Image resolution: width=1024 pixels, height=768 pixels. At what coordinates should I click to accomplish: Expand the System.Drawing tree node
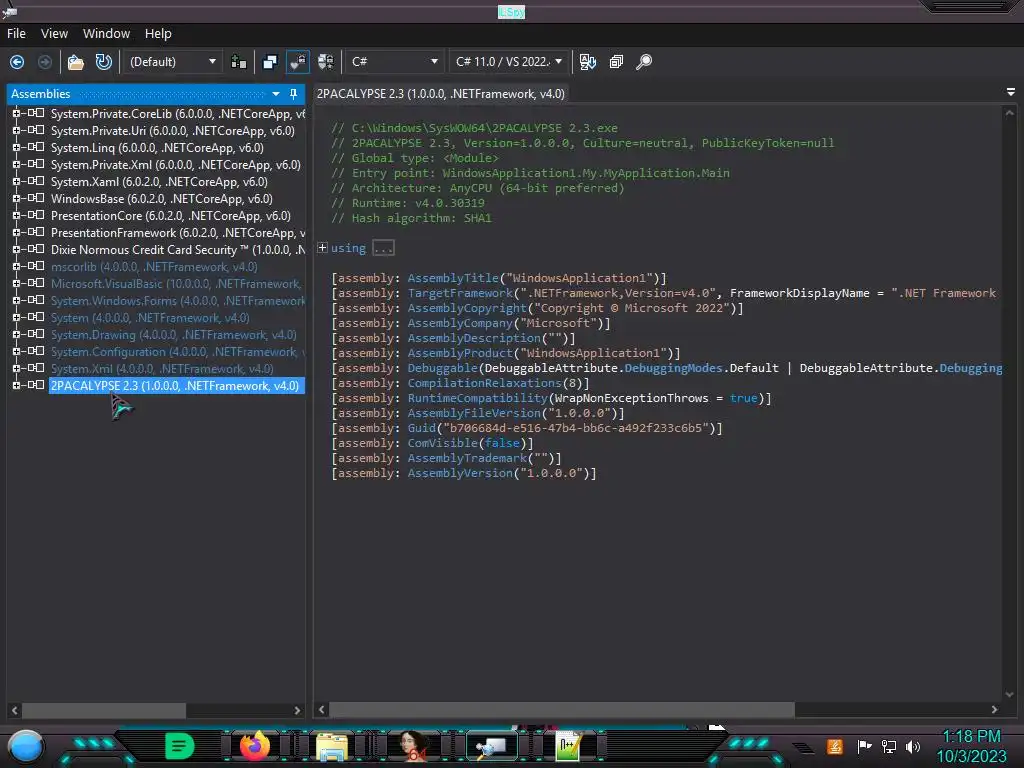[16, 334]
